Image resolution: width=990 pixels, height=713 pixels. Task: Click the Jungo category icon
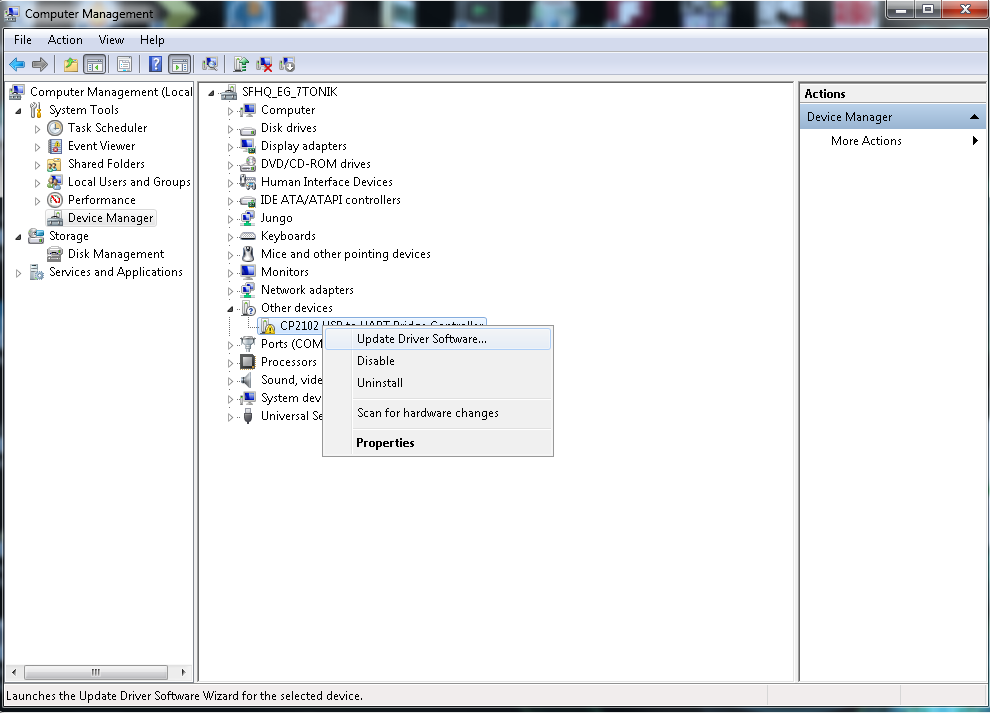pyautogui.click(x=248, y=219)
